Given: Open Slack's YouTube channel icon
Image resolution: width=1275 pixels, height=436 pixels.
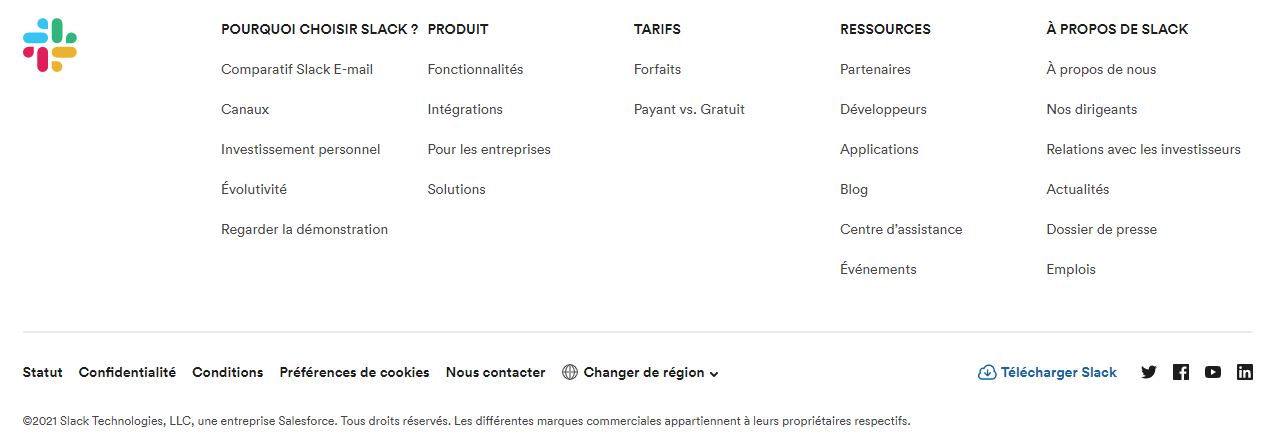Looking at the screenshot, I should coord(1213,372).
